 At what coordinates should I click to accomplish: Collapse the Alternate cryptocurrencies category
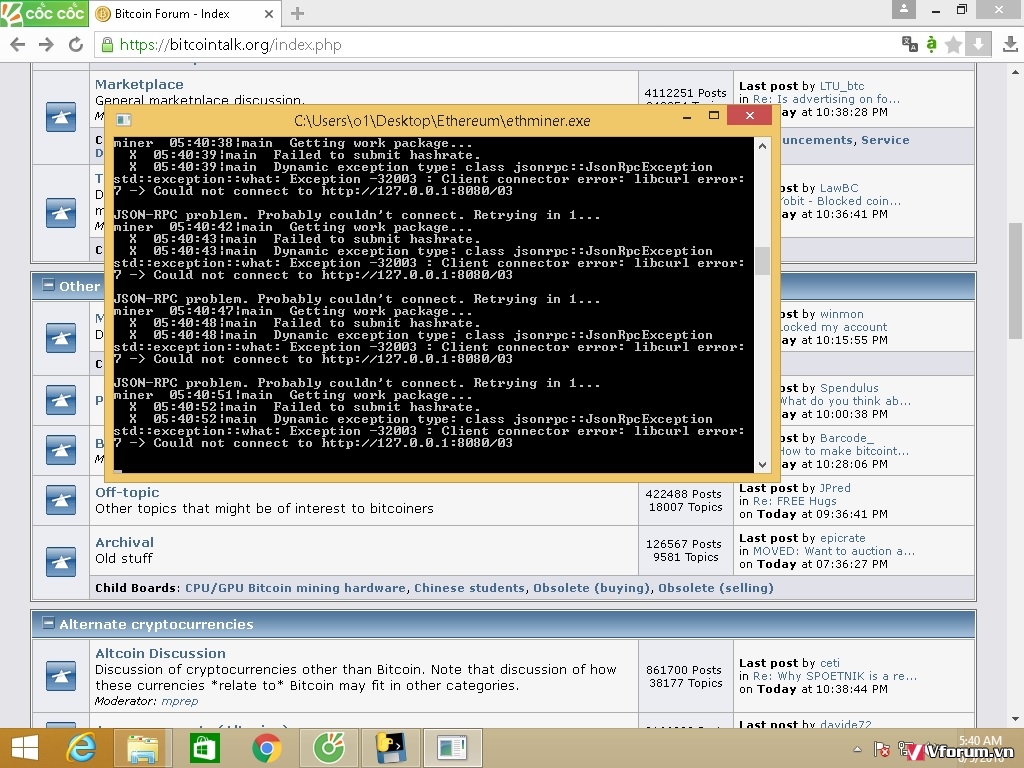click(48, 623)
